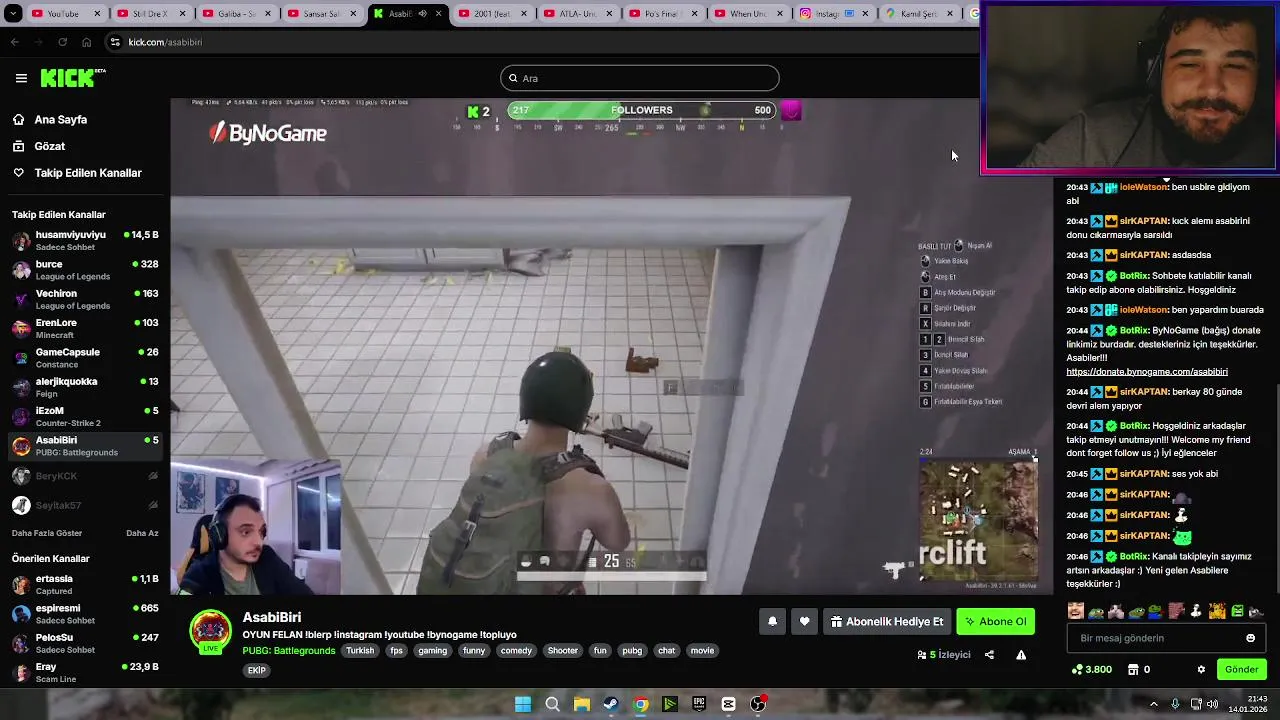
Task: Send chat message with Gönder
Action: 1241,669
